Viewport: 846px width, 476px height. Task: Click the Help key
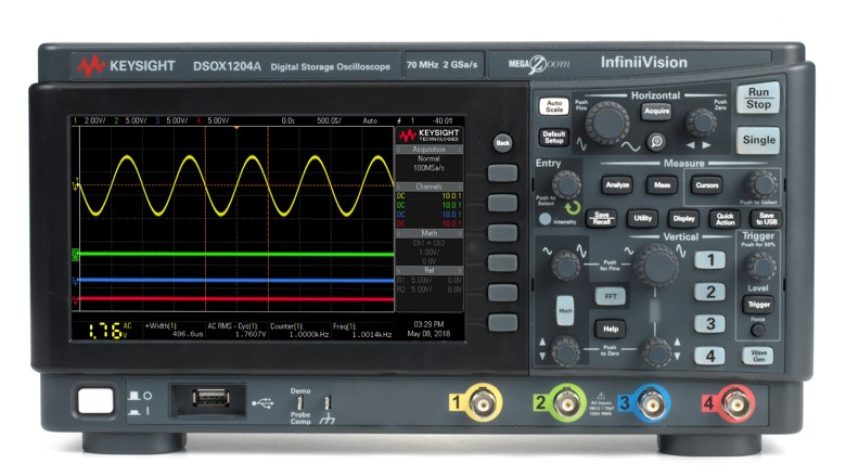pos(610,329)
